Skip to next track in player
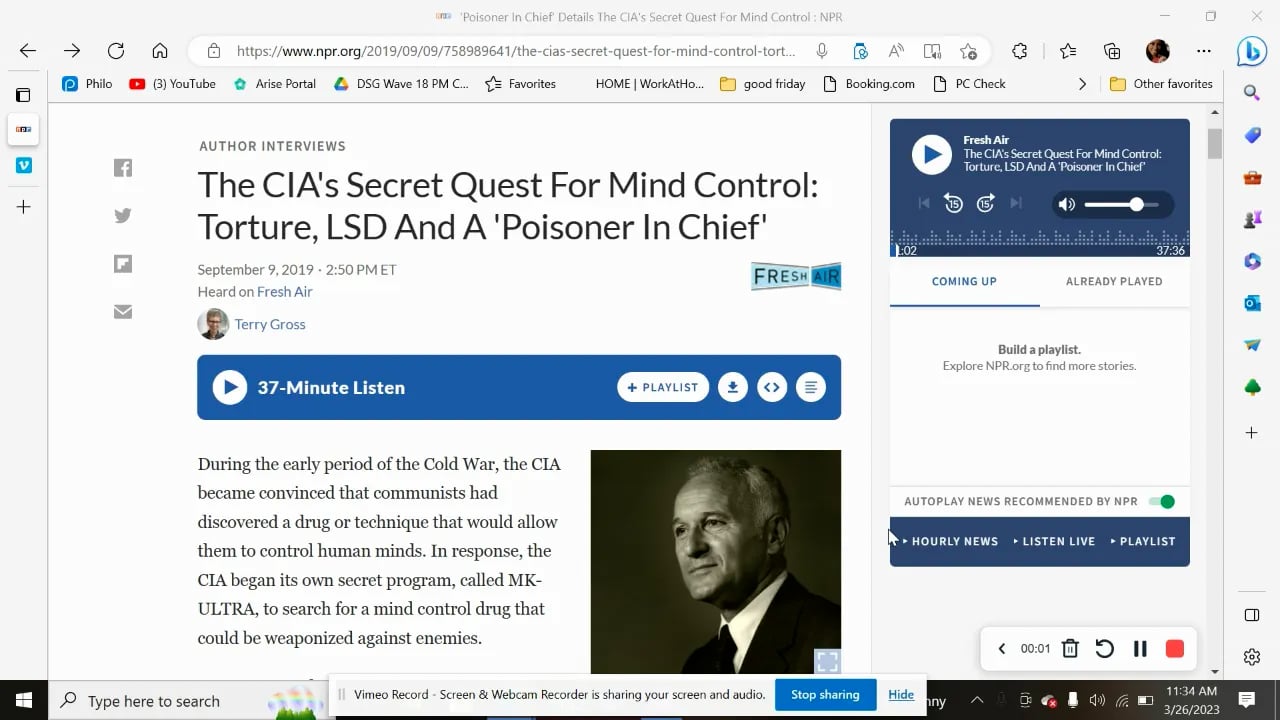Viewport: 1280px width, 720px height. pyautogui.click(x=1016, y=204)
